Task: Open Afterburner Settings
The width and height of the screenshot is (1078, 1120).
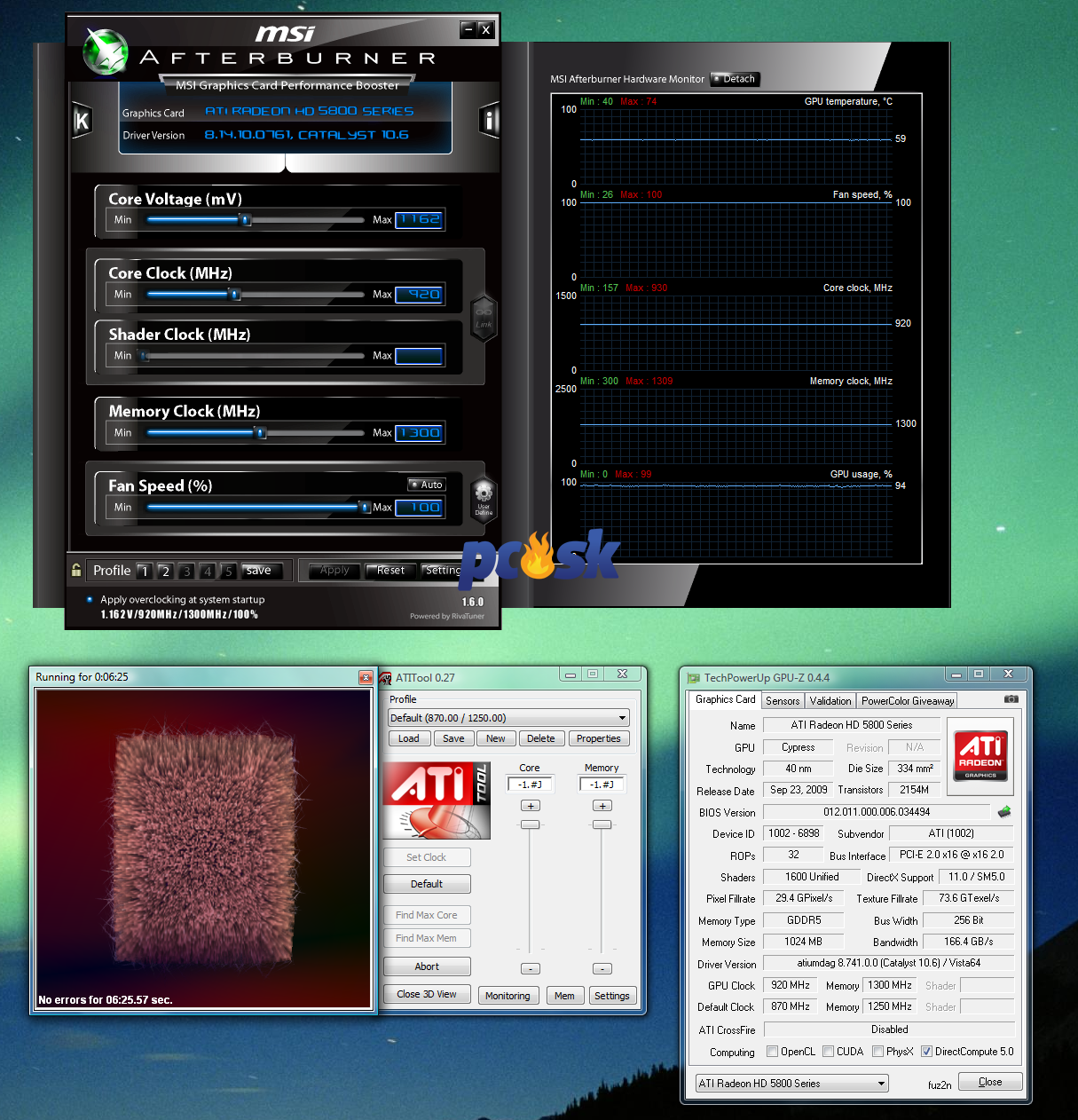Action: (443, 571)
